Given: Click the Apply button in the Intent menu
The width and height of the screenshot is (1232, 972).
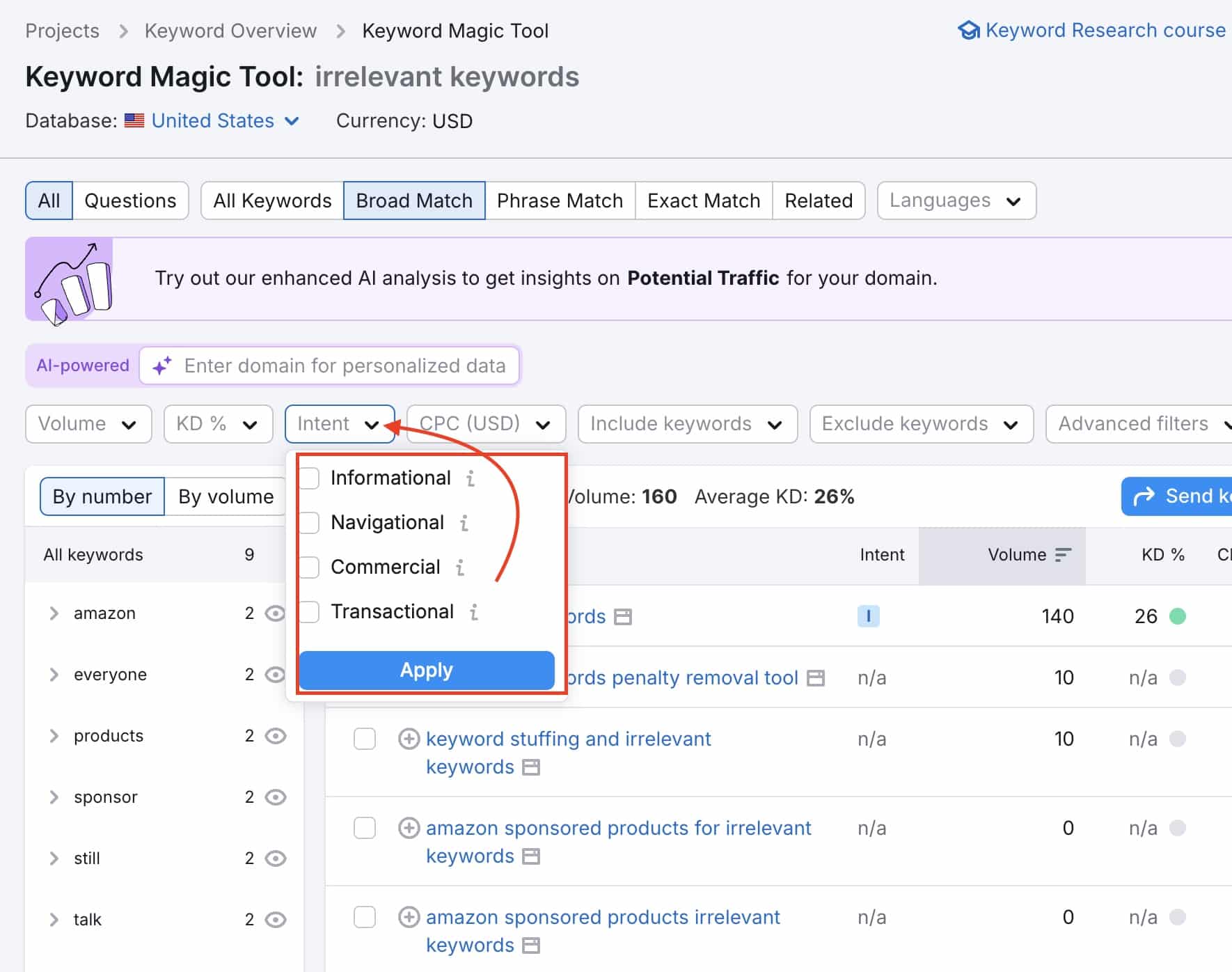Looking at the screenshot, I should tap(427, 671).
